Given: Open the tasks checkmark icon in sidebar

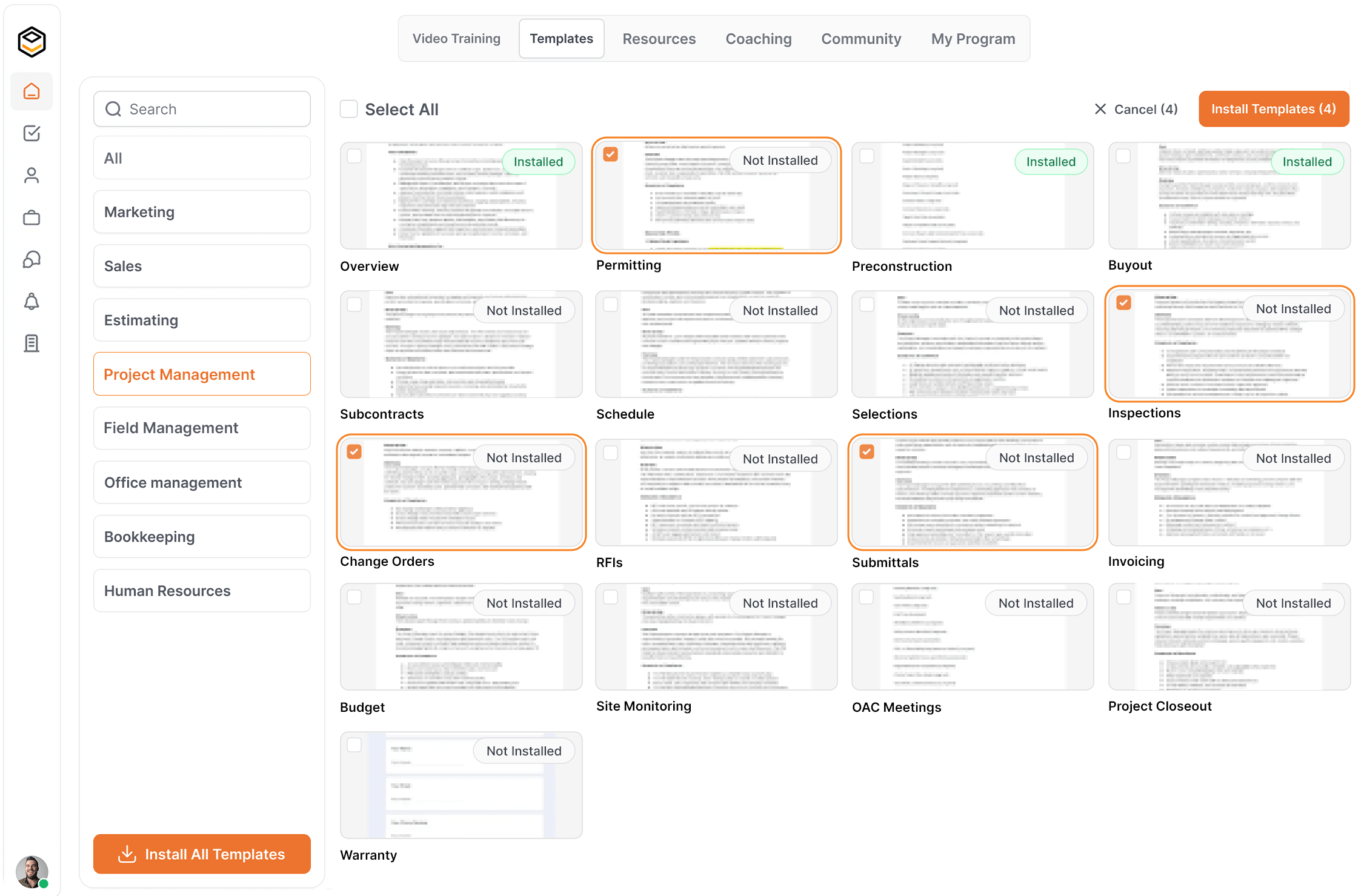Looking at the screenshot, I should [x=32, y=133].
